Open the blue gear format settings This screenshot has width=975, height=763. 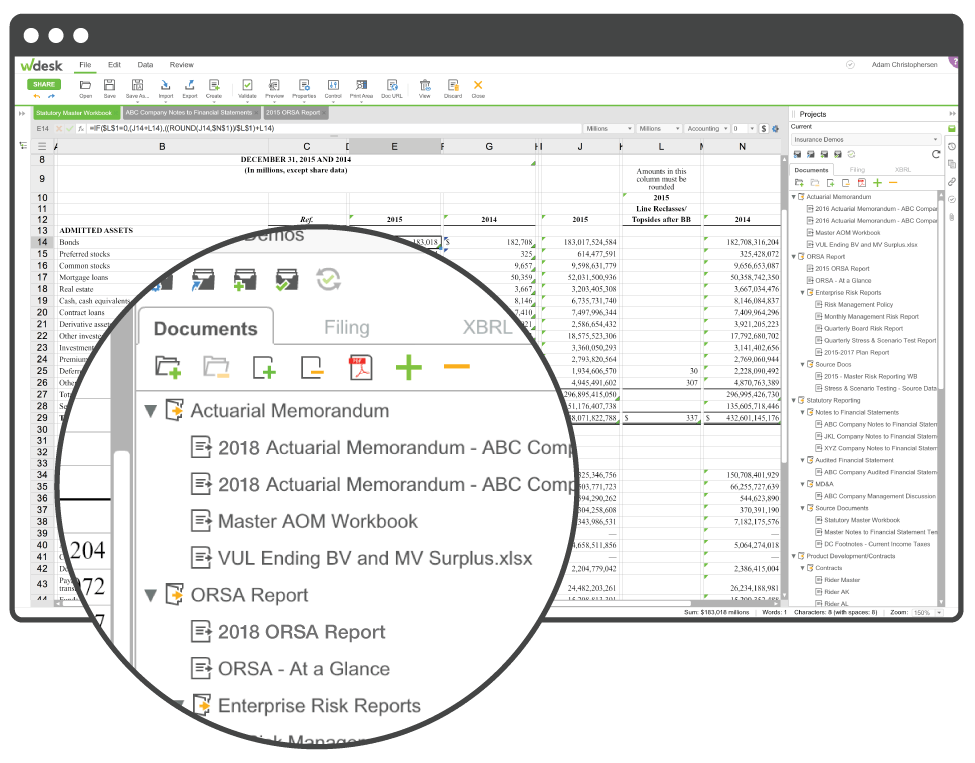[x=775, y=129]
